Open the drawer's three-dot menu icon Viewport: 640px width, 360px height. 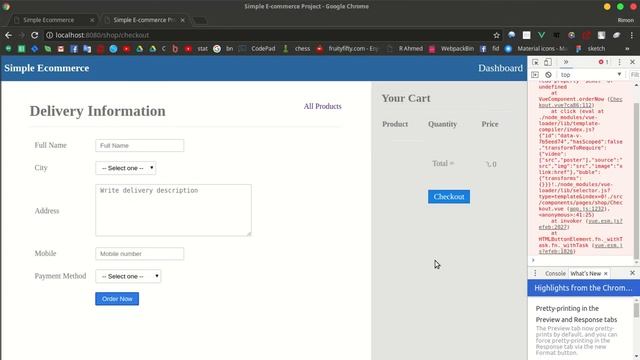click(x=535, y=273)
